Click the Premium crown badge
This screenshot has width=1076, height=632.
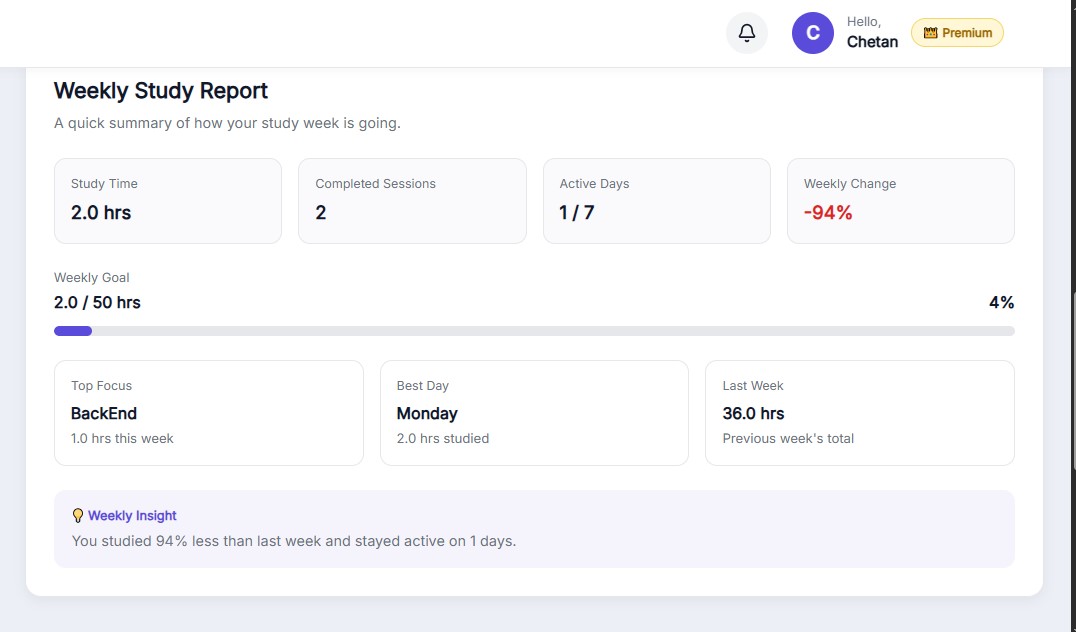coord(957,33)
